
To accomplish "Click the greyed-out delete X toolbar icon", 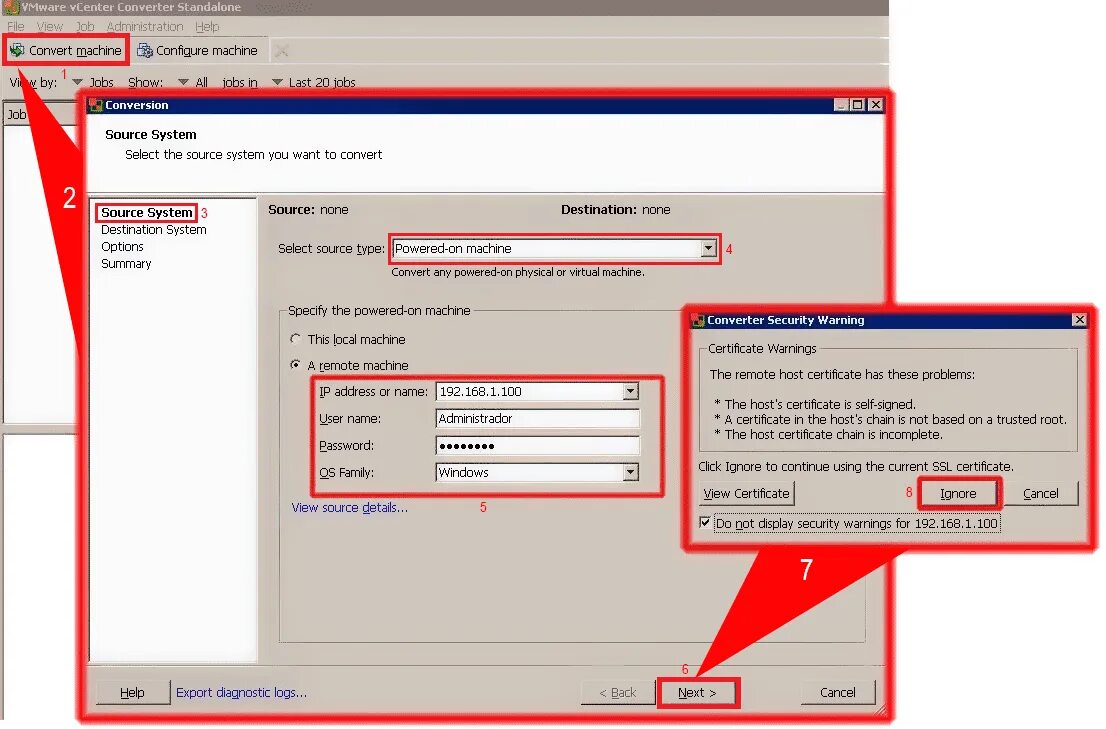I will 281,51.
